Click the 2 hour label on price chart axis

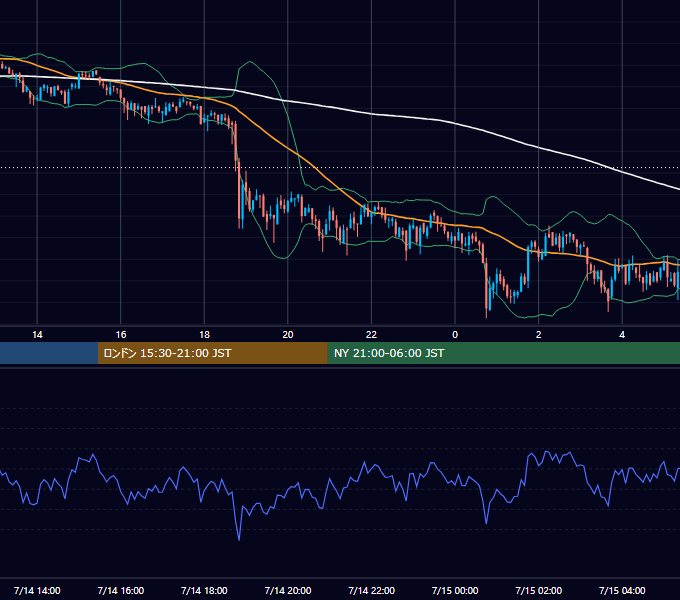click(539, 335)
